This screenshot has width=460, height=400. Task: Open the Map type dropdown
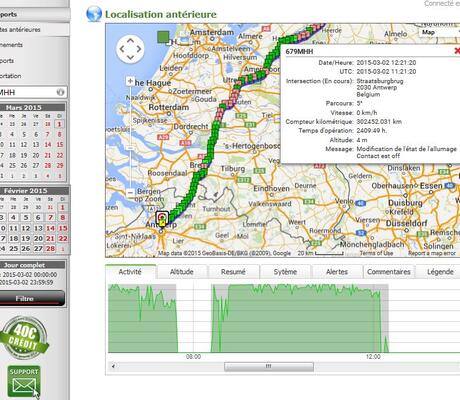pyautogui.click(x=440, y=32)
